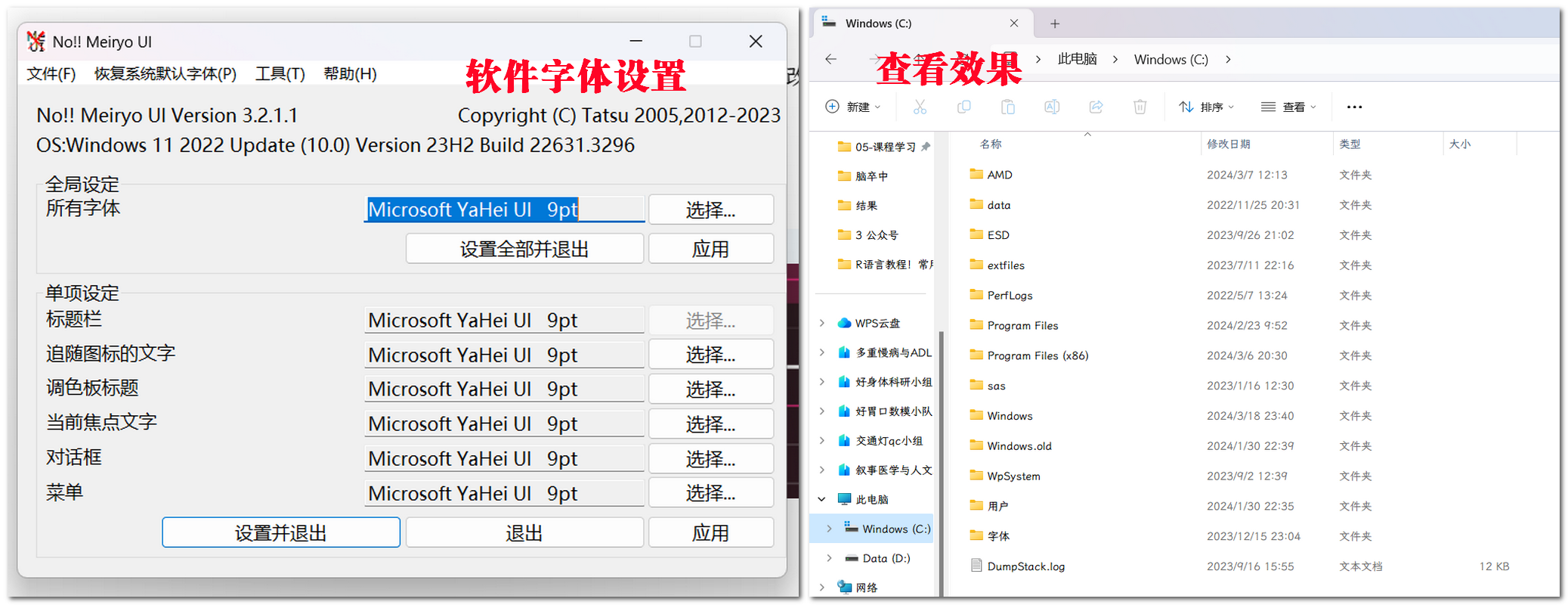Sort by 名称 column header
1568x605 pixels.
tap(1074, 144)
